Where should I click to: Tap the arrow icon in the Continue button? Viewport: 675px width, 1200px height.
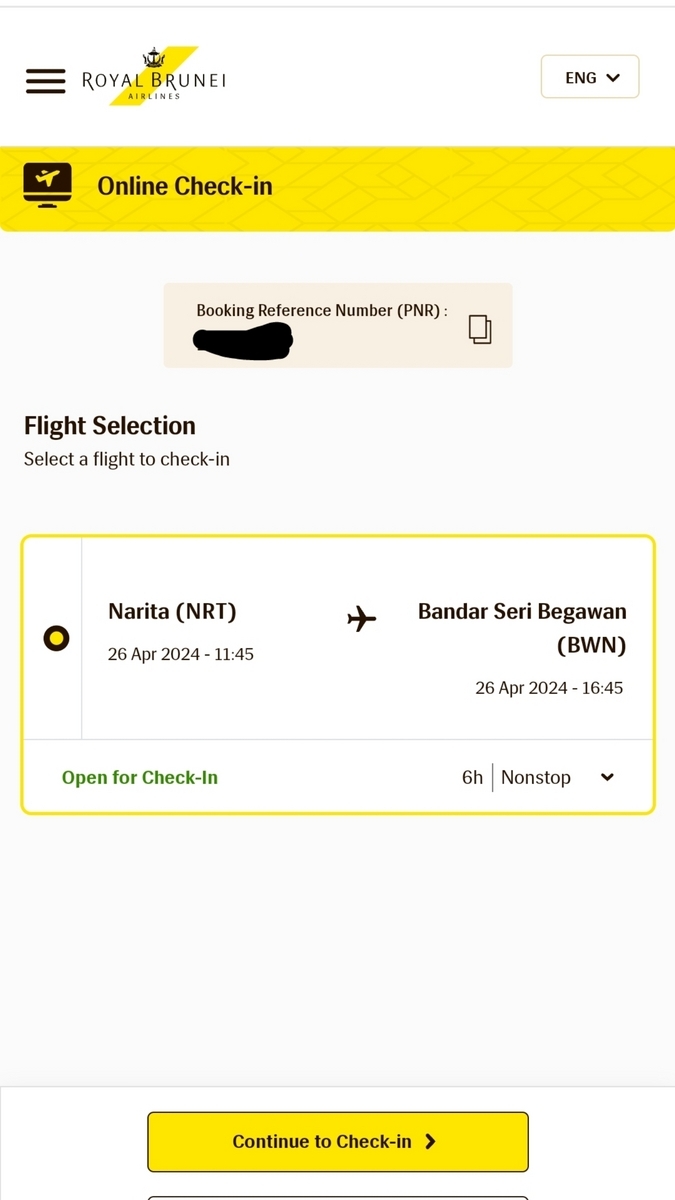click(x=431, y=1141)
